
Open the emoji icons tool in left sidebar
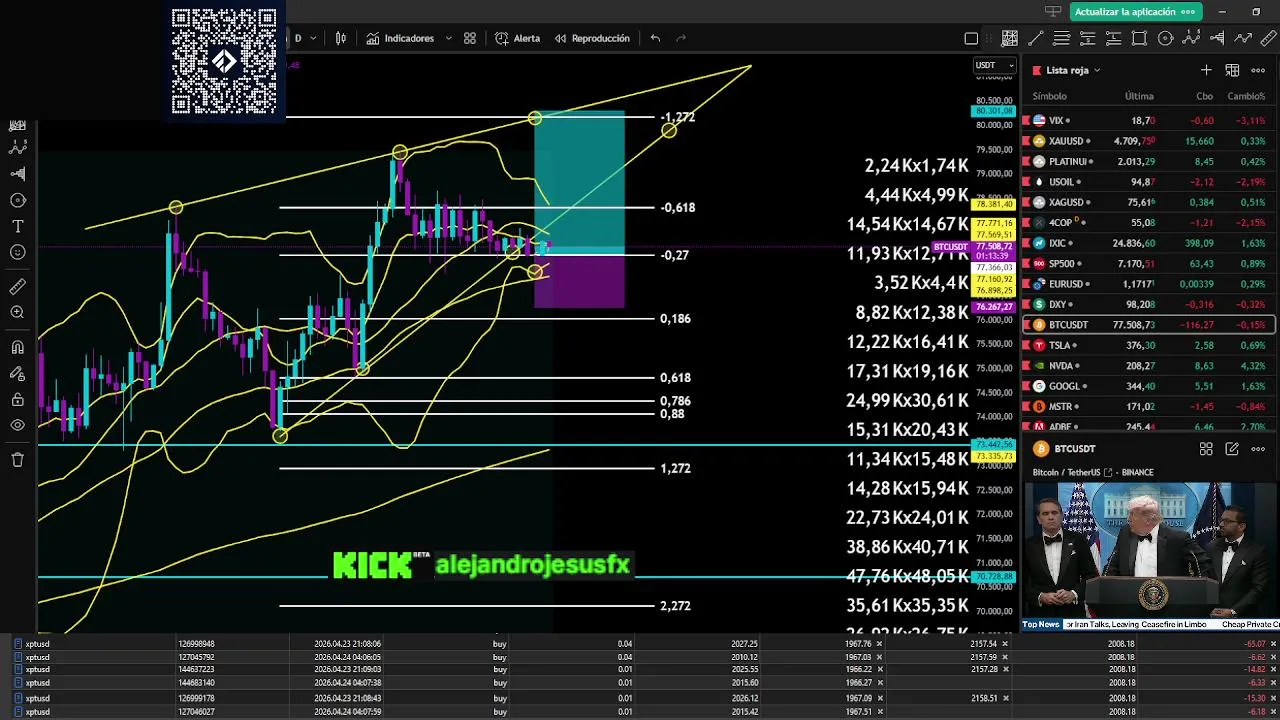17,252
